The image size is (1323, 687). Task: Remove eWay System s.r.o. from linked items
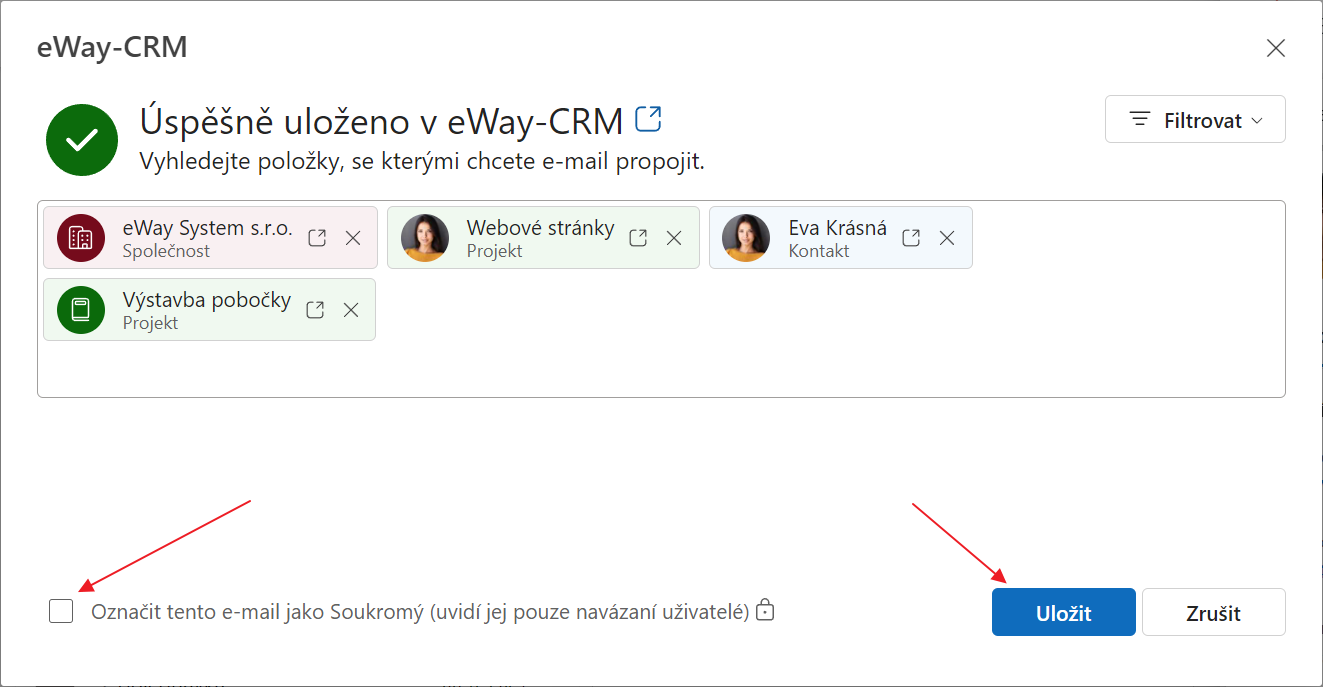(x=353, y=238)
